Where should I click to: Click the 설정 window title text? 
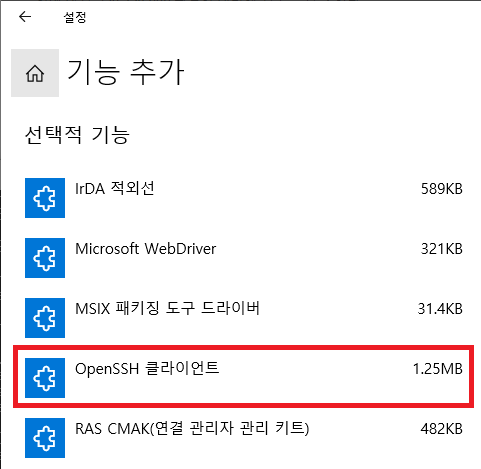coord(75,17)
